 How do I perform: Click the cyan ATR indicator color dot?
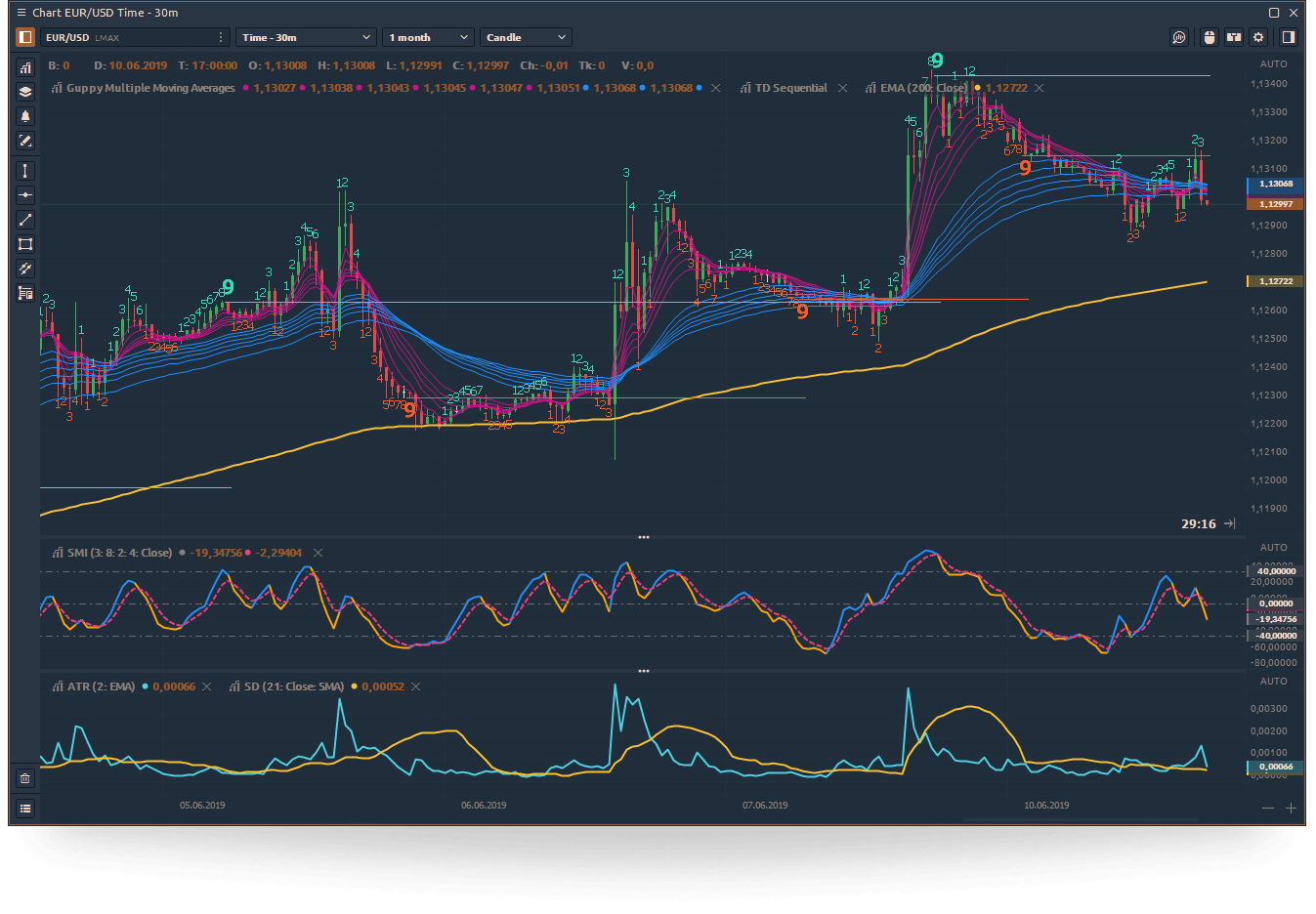(x=145, y=686)
